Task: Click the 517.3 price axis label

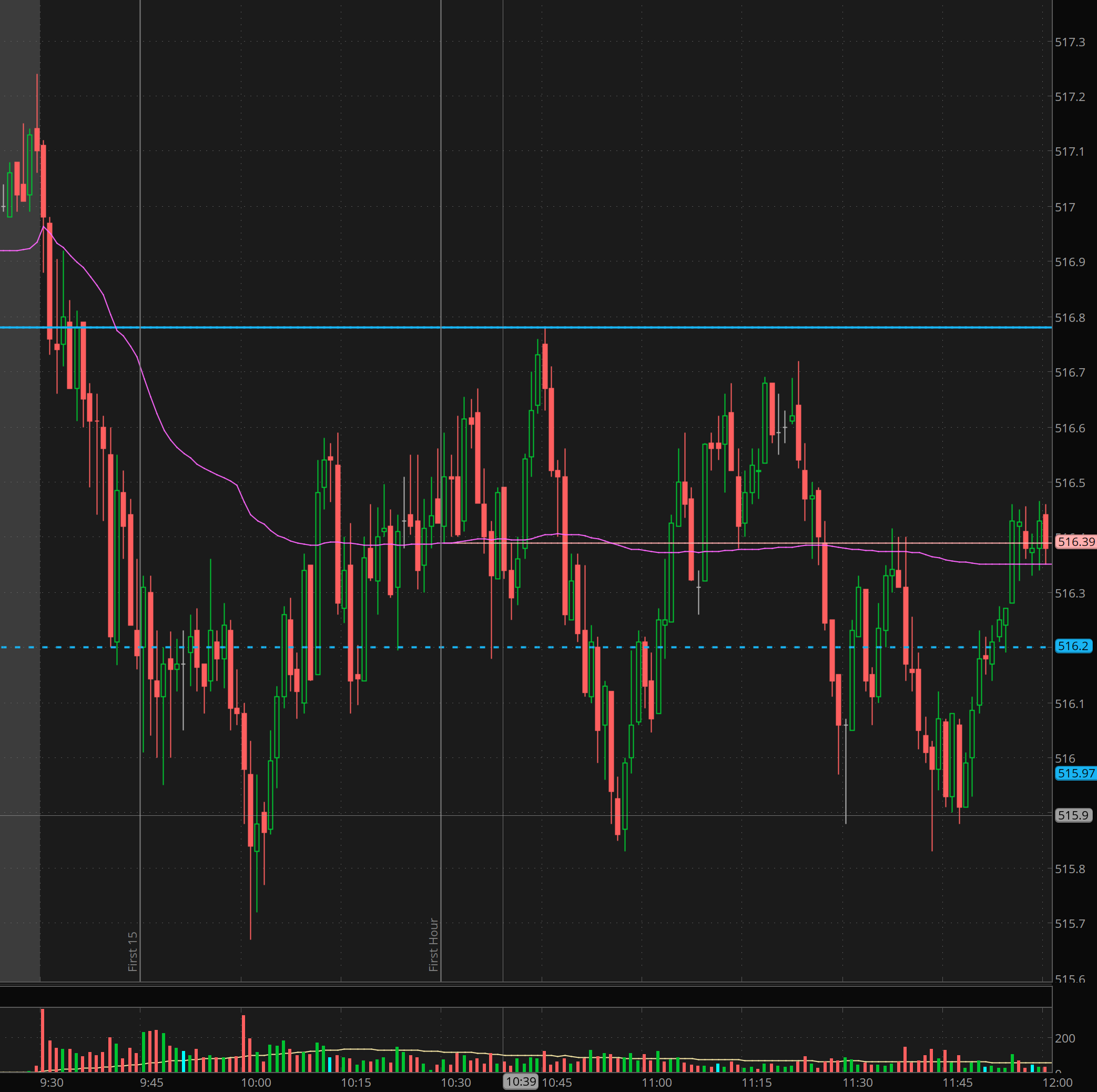Action: pyautogui.click(x=1070, y=43)
